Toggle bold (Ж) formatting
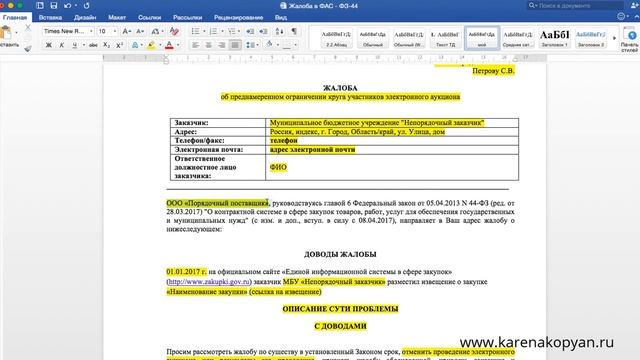 [x=49, y=45]
